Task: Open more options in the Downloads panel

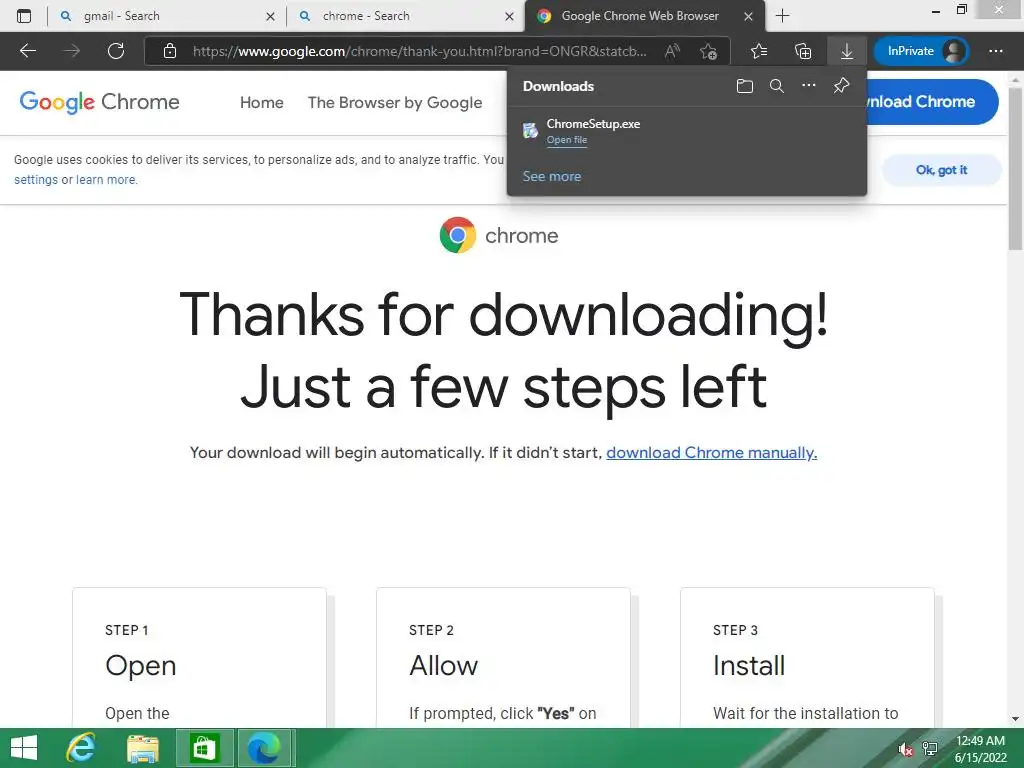Action: (808, 86)
